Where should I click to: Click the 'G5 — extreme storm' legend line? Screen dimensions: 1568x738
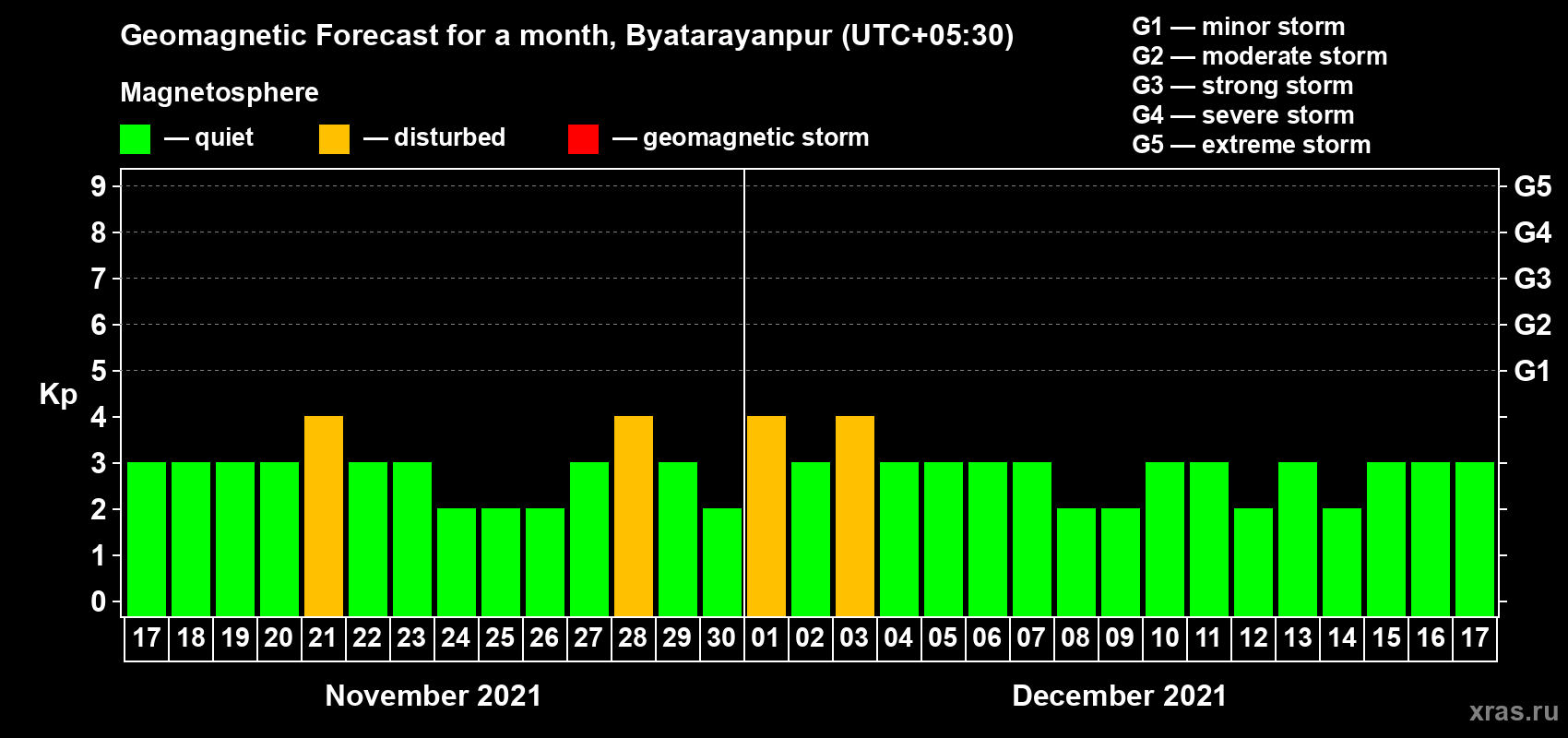click(x=1252, y=145)
